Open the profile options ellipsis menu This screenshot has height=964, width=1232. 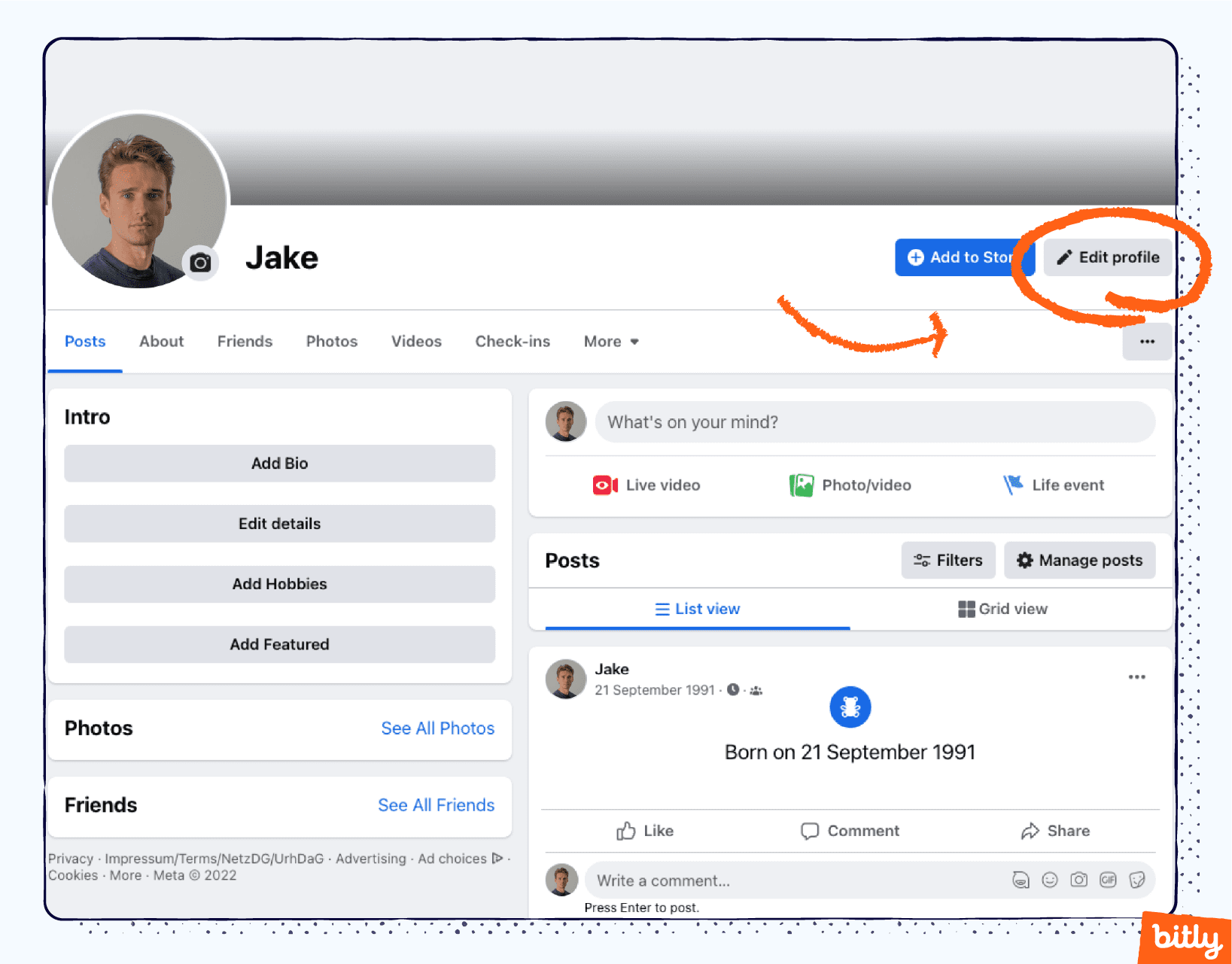pyautogui.click(x=1146, y=342)
